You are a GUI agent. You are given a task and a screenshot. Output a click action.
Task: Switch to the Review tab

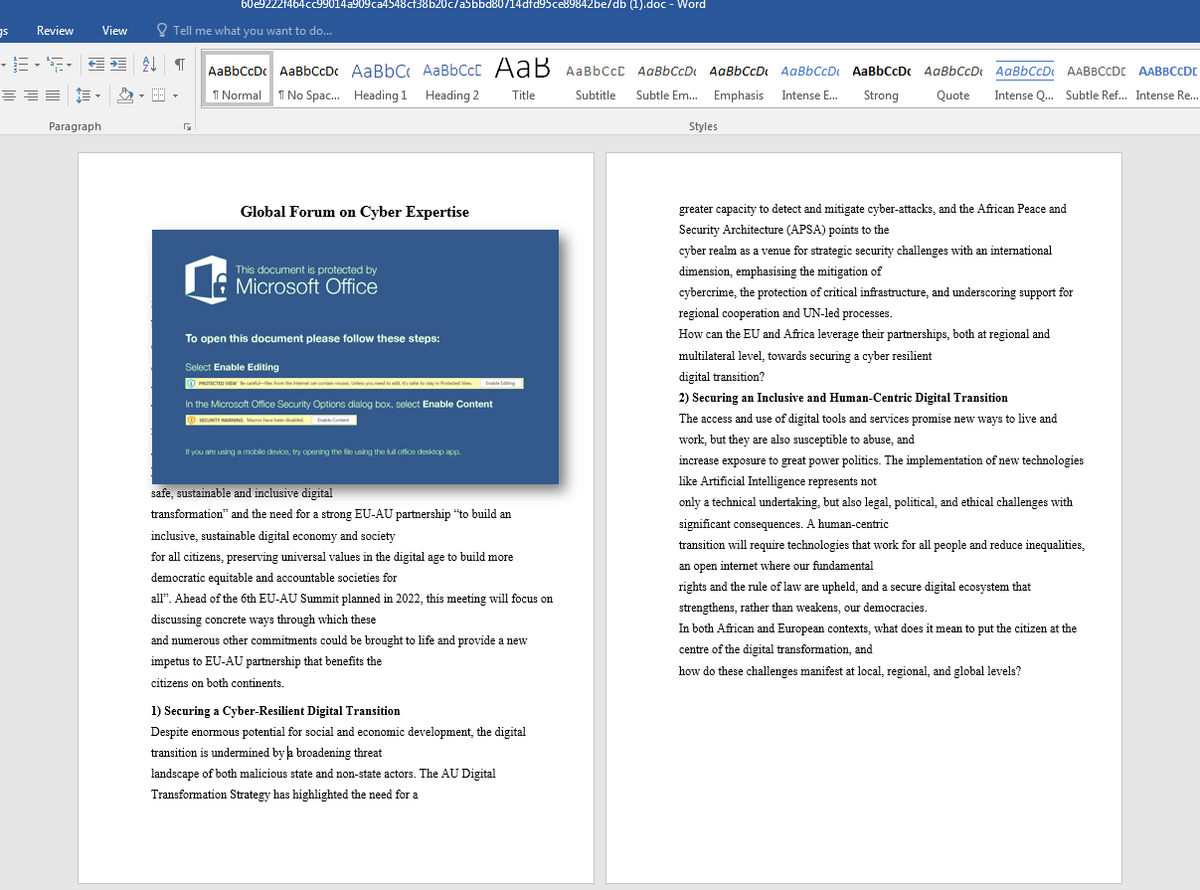(x=55, y=31)
